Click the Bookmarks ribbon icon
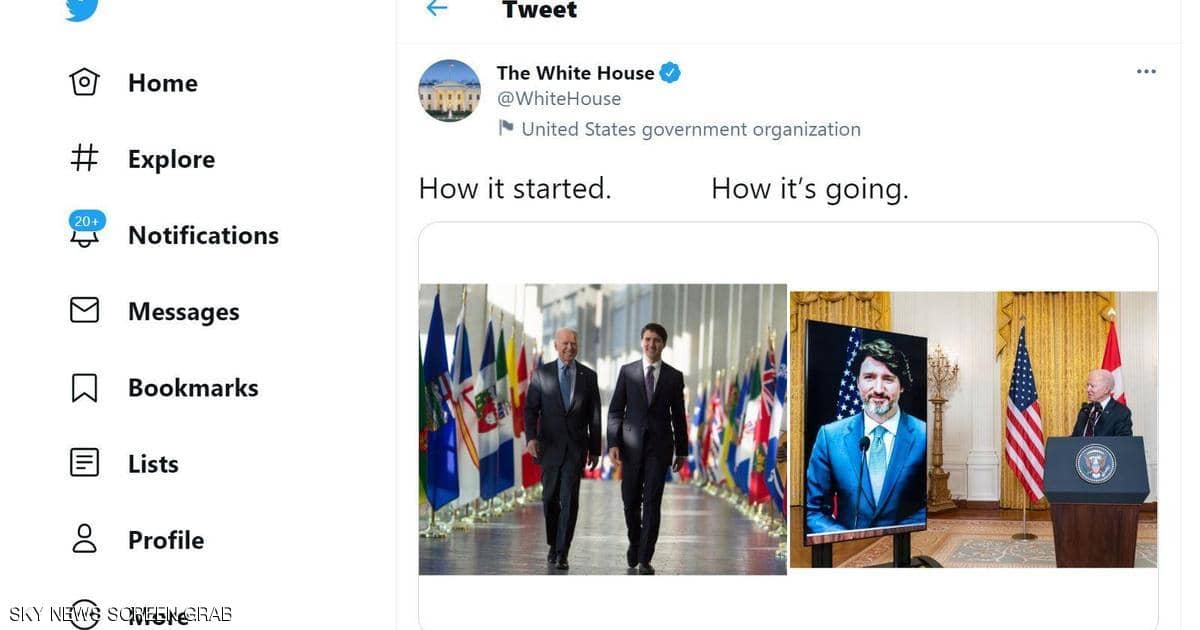The height and width of the screenshot is (630, 1200). pyautogui.click(x=84, y=387)
